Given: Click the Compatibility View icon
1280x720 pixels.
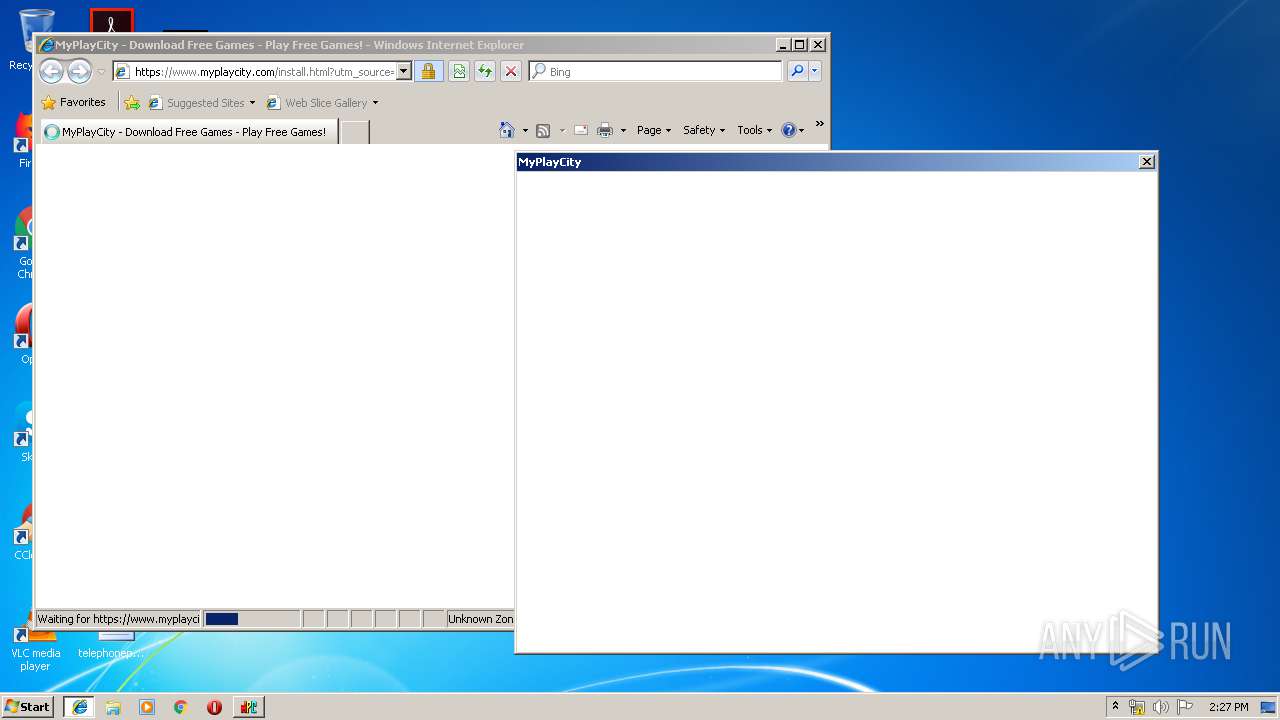Looking at the screenshot, I should (459, 71).
